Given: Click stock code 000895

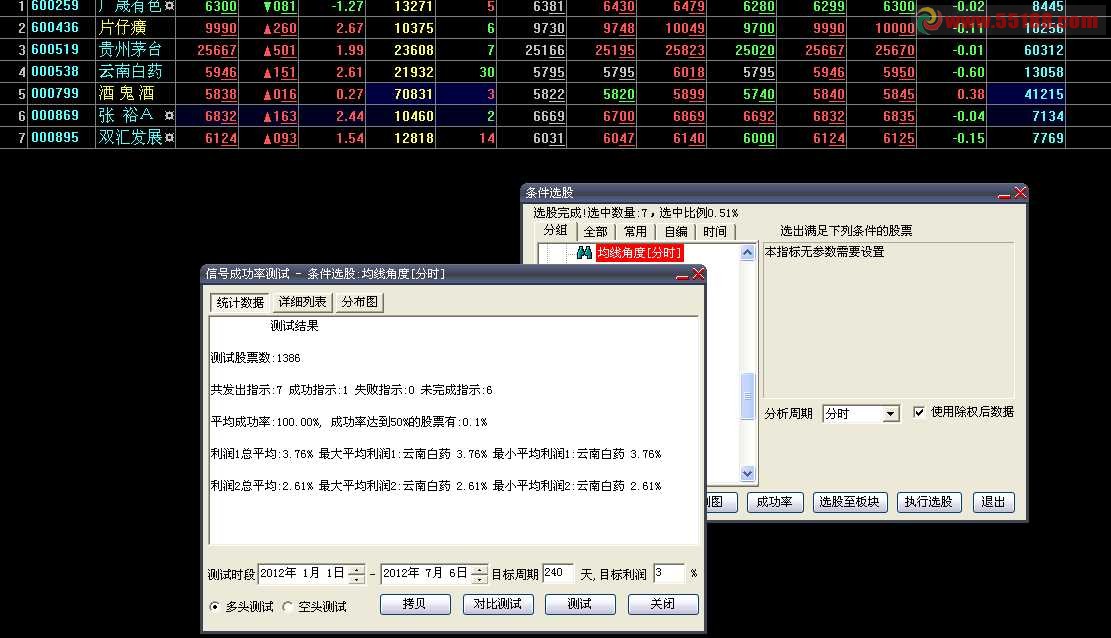Looking at the screenshot, I should point(55,138).
